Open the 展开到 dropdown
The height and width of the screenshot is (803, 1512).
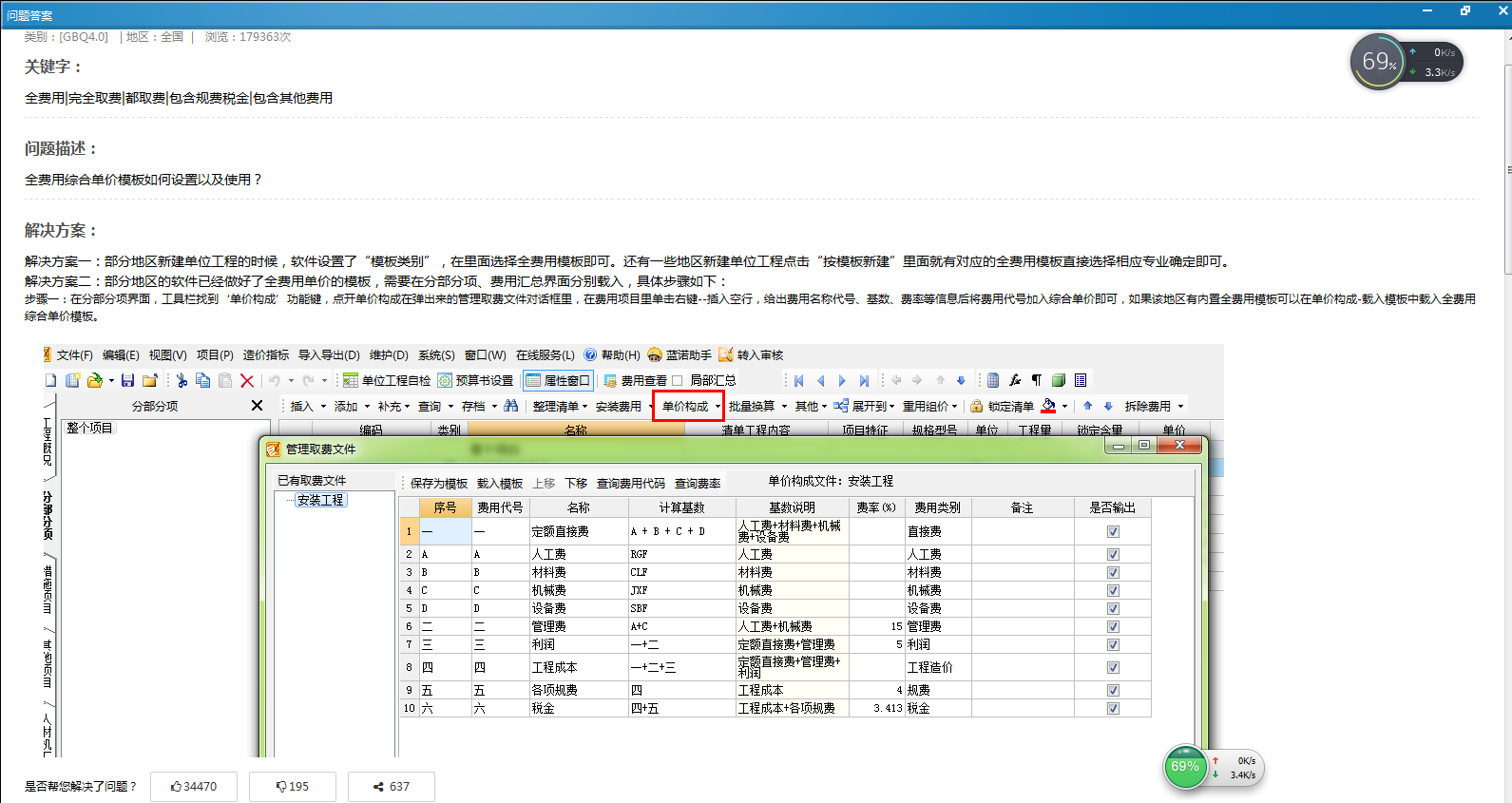(x=892, y=407)
